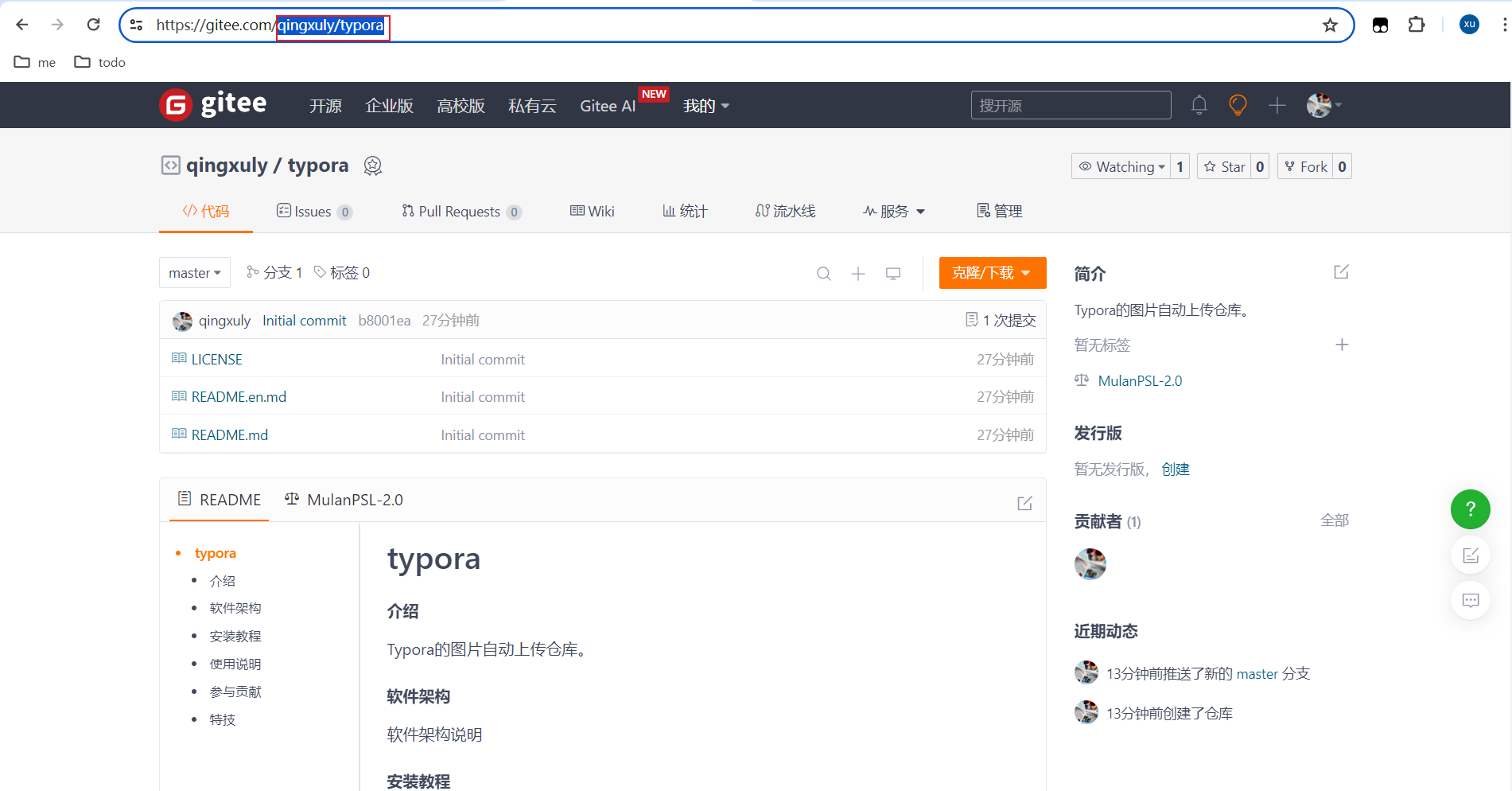
Task: Expand the 我的 menu in header
Action: click(x=705, y=106)
